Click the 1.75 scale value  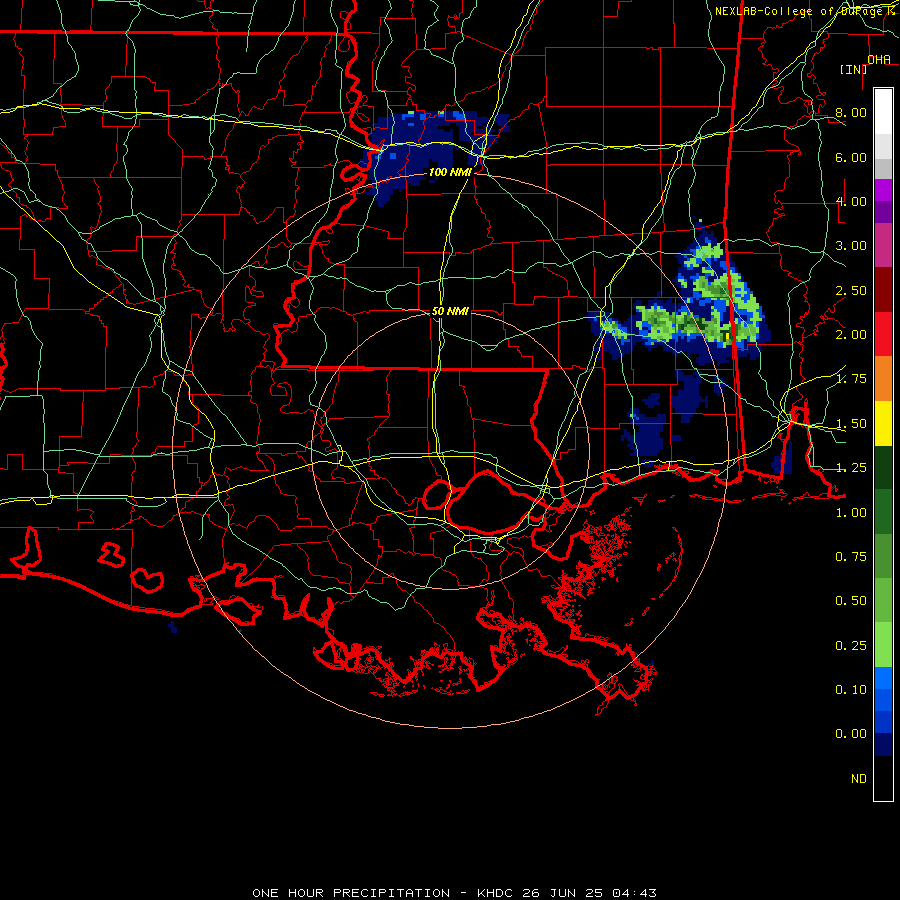tap(851, 379)
